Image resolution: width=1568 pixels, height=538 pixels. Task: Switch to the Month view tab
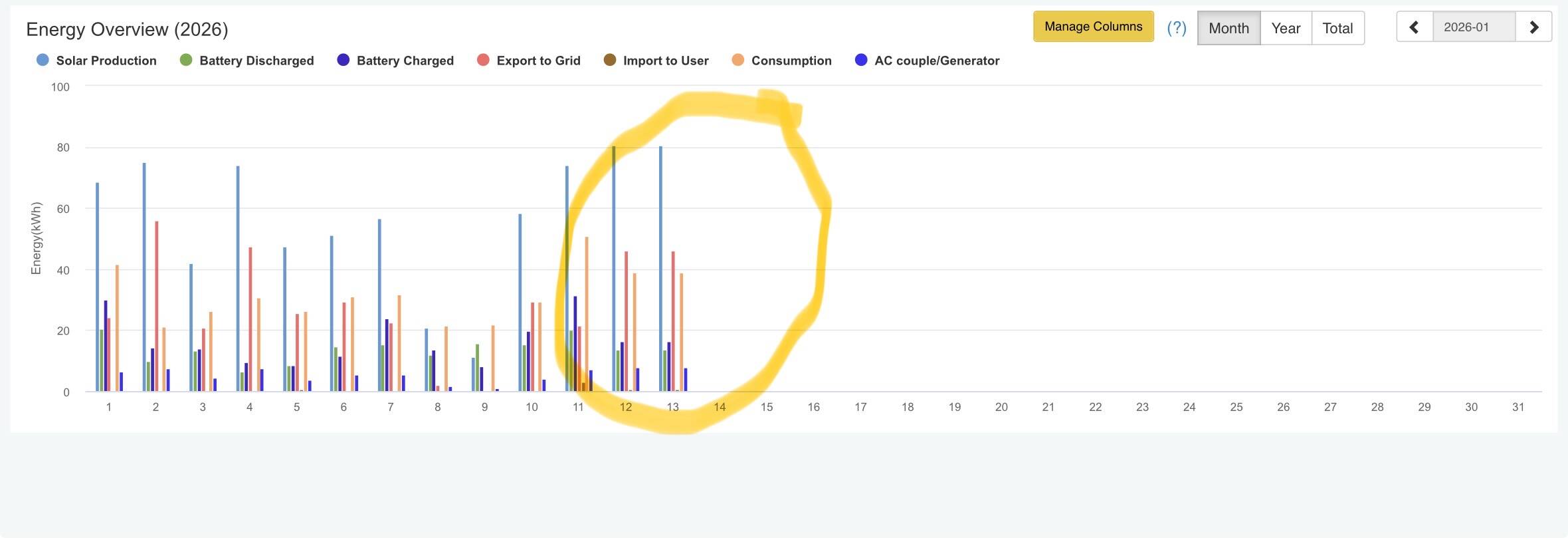click(1228, 28)
